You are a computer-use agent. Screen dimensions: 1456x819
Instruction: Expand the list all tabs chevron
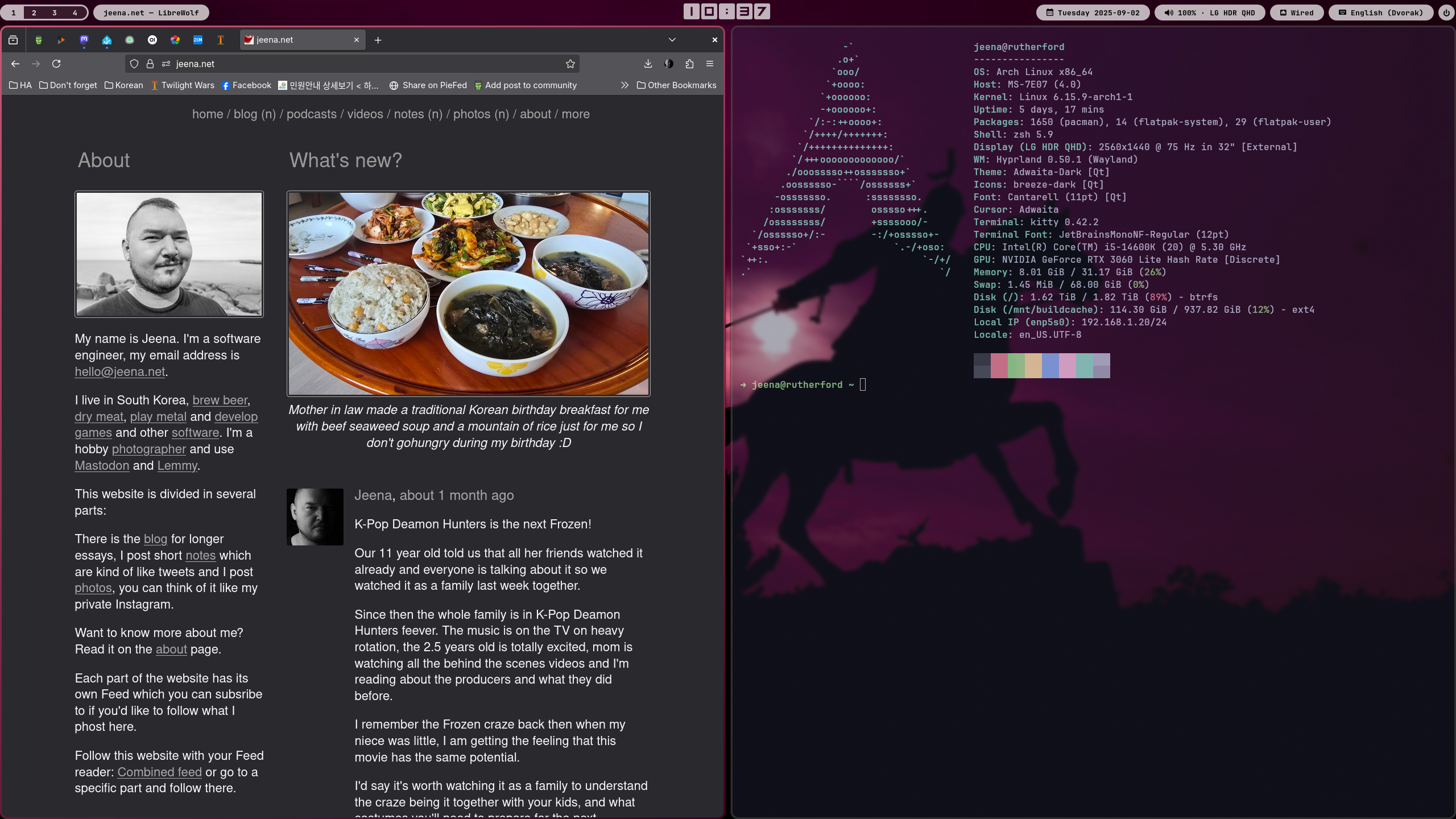click(672, 40)
